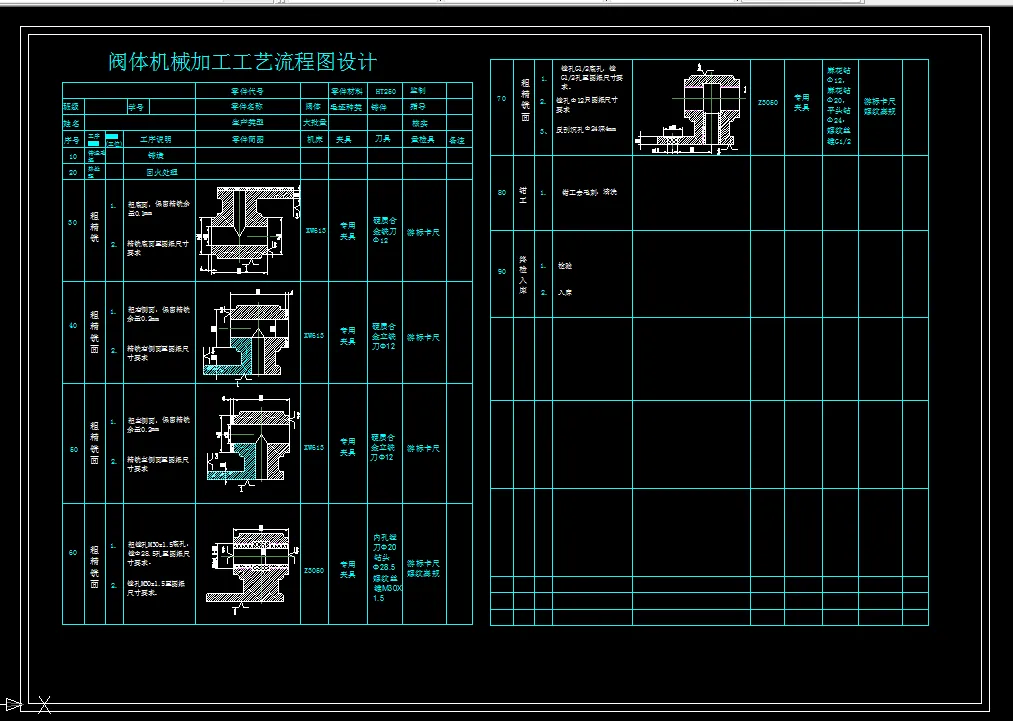1013x721 pixels.
Task: Click the process number 80 cell
Action: point(502,193)
